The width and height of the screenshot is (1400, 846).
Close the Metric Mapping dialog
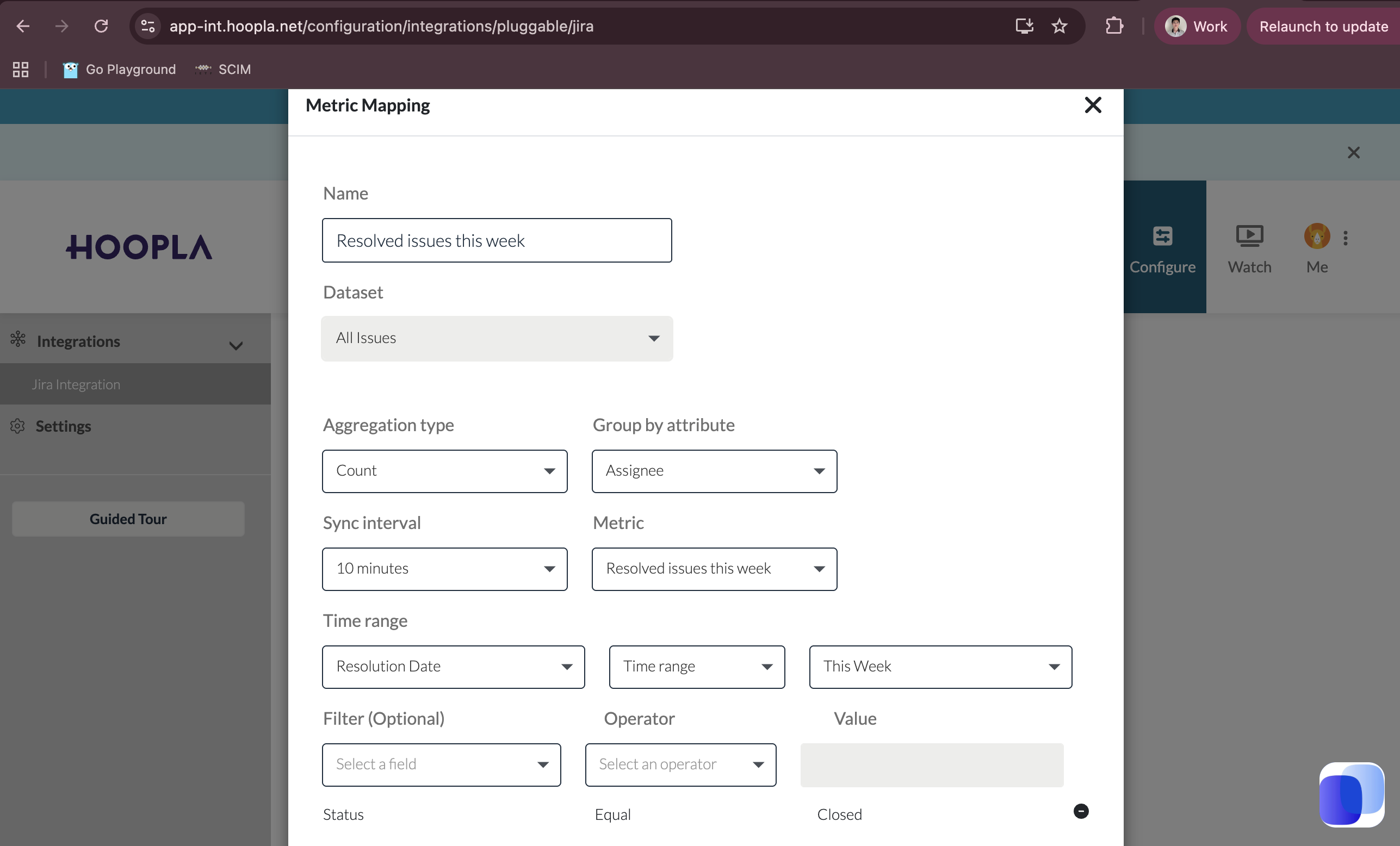point(1093,105)
